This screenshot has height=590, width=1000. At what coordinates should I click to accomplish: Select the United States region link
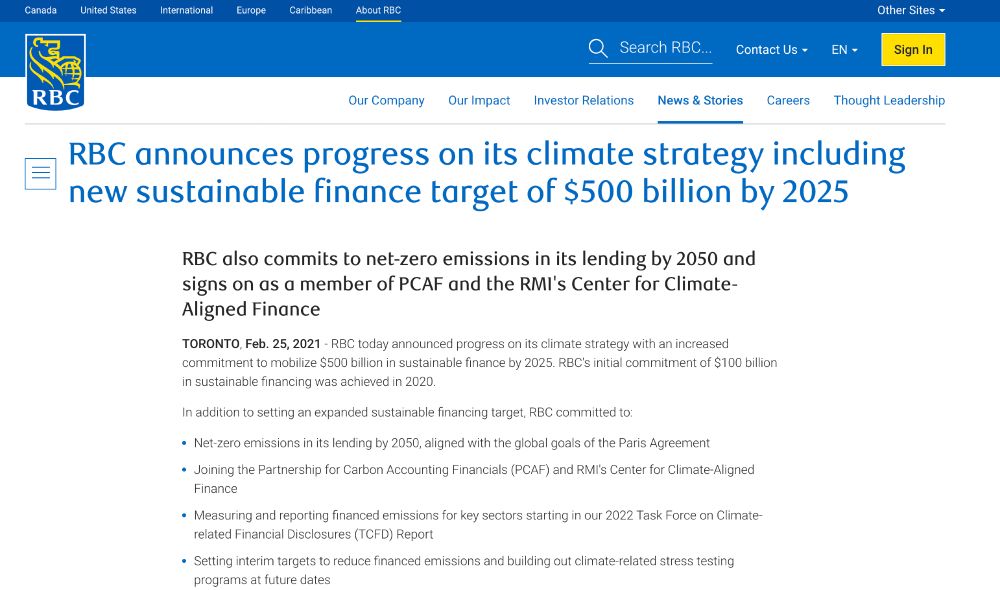point(108,10)
